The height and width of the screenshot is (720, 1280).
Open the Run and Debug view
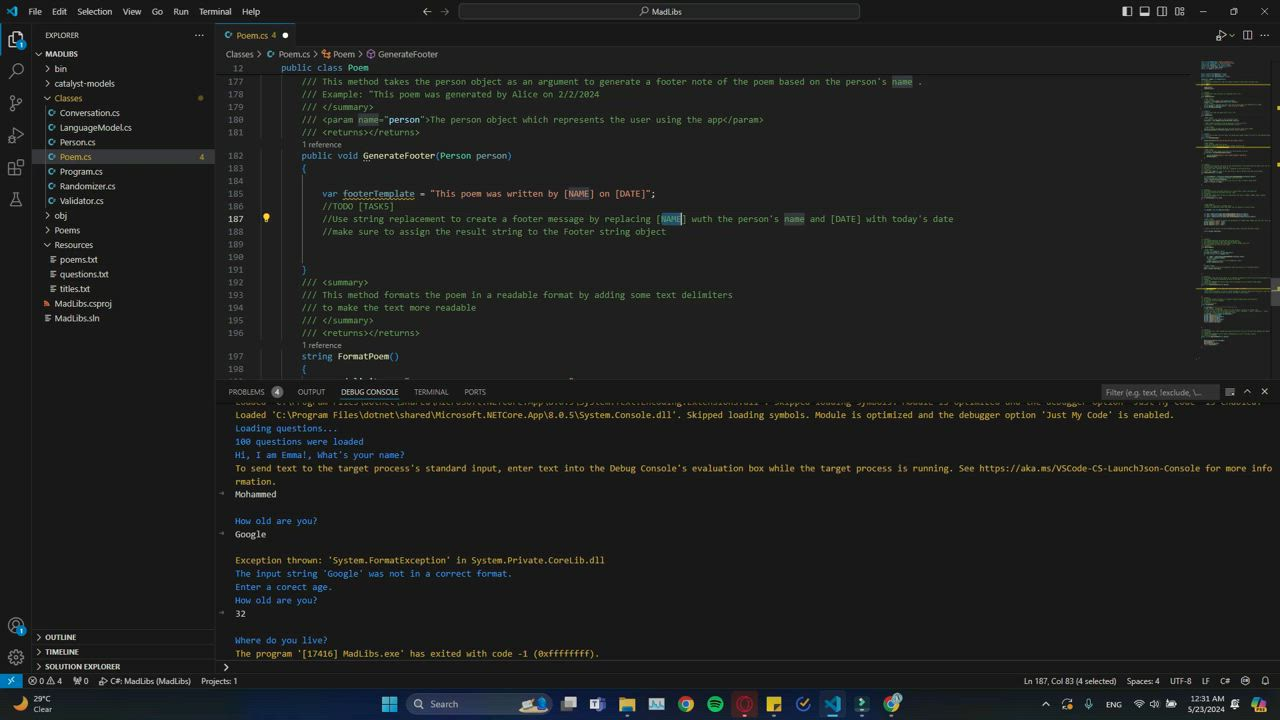click(16, 135)
